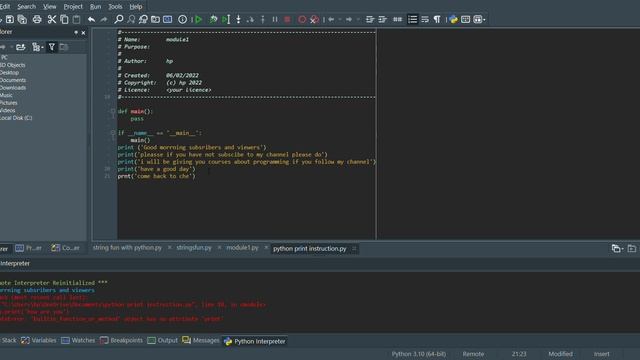Open the View menu
Viewport: 640px width, 360px height.
pos(49,7)
